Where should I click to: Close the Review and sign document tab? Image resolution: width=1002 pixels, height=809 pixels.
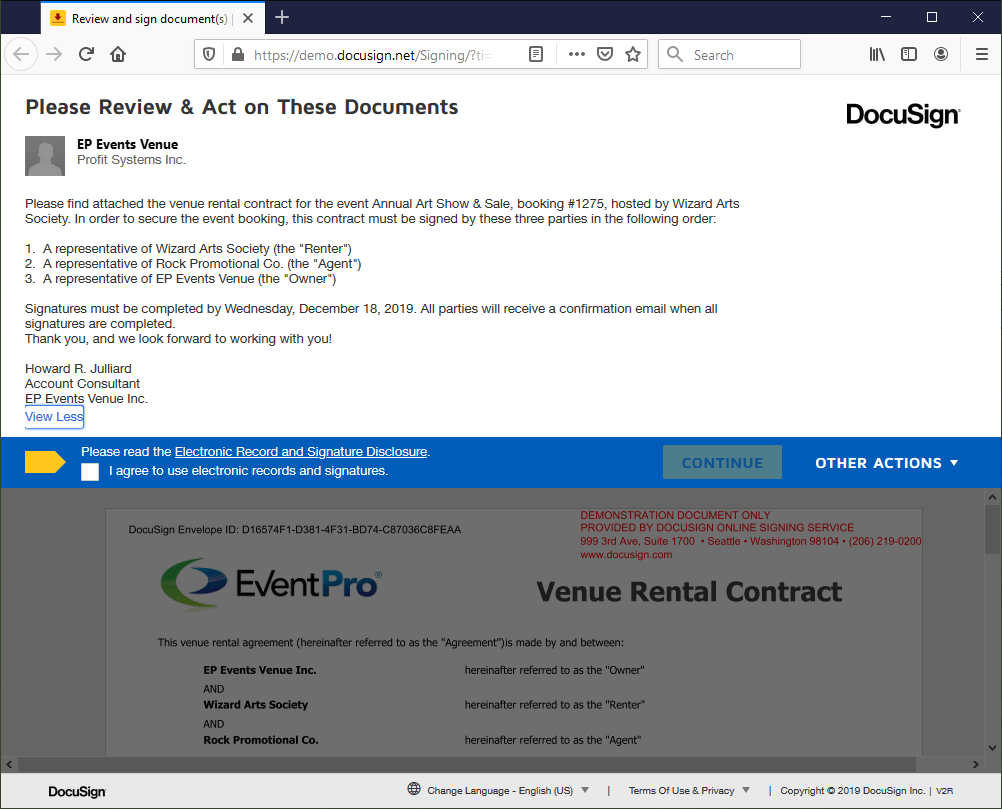(x=248, y=19)
